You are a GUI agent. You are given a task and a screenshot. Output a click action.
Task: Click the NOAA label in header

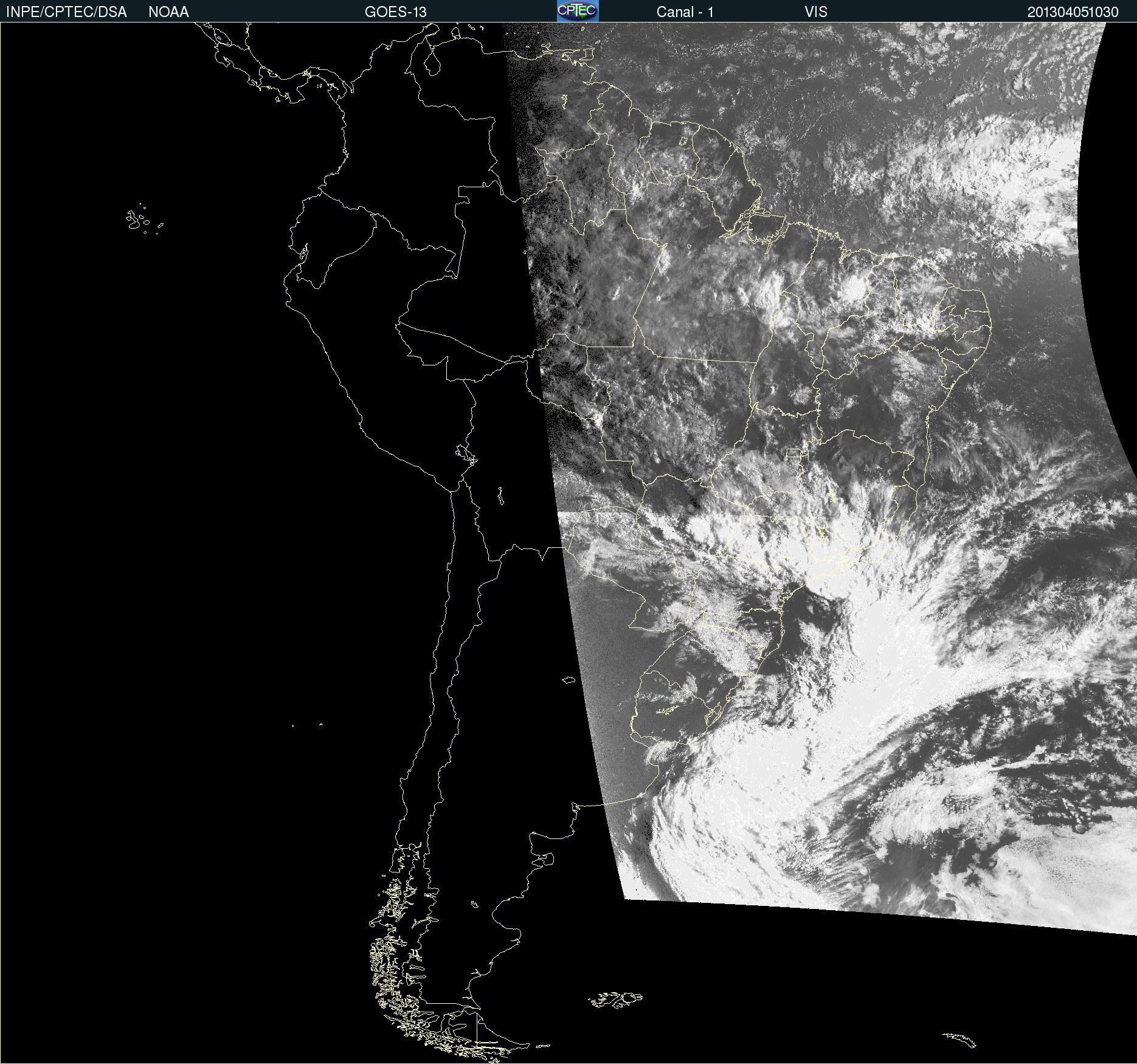click(168, 12)
